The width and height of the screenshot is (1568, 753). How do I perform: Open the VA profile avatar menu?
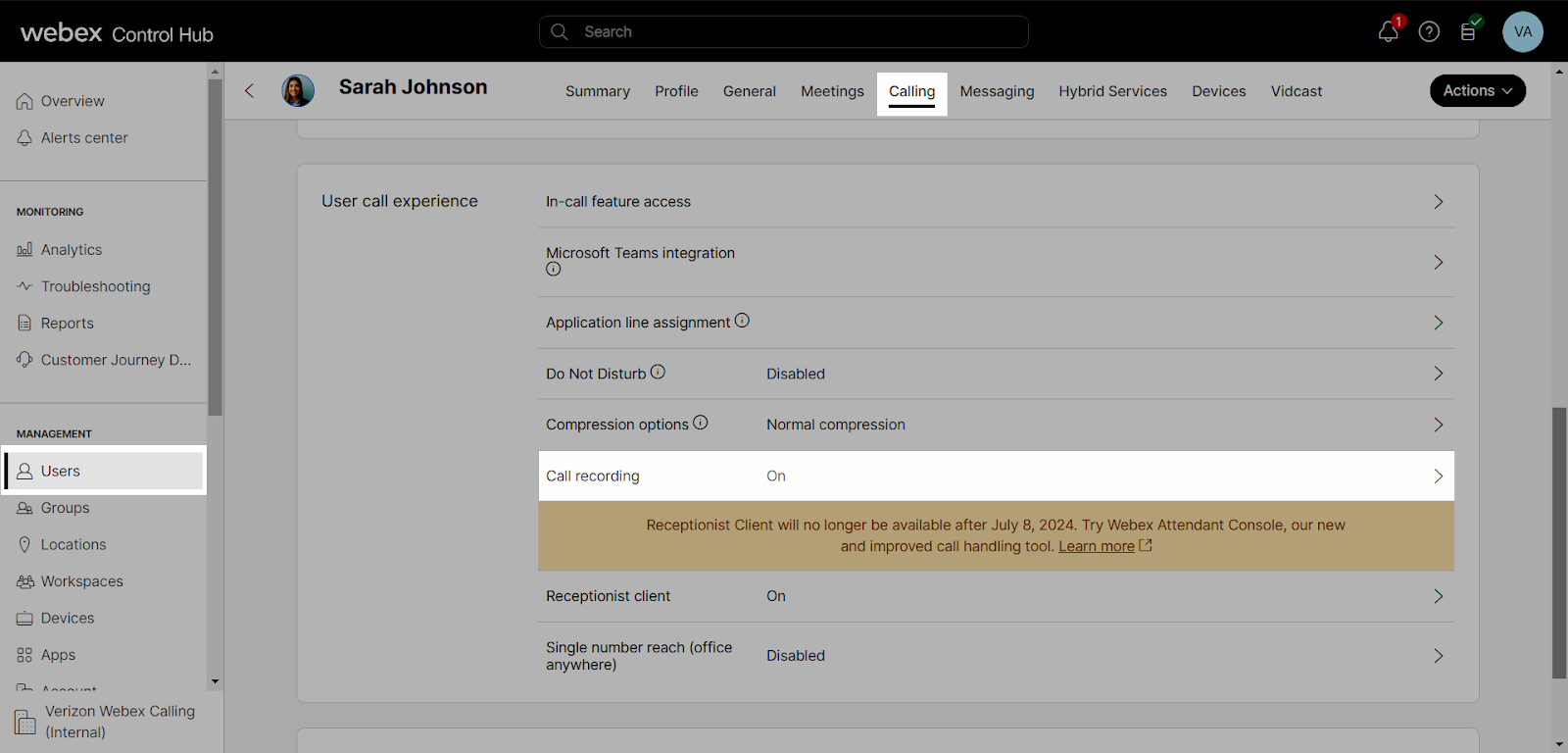click(1523, 31)
